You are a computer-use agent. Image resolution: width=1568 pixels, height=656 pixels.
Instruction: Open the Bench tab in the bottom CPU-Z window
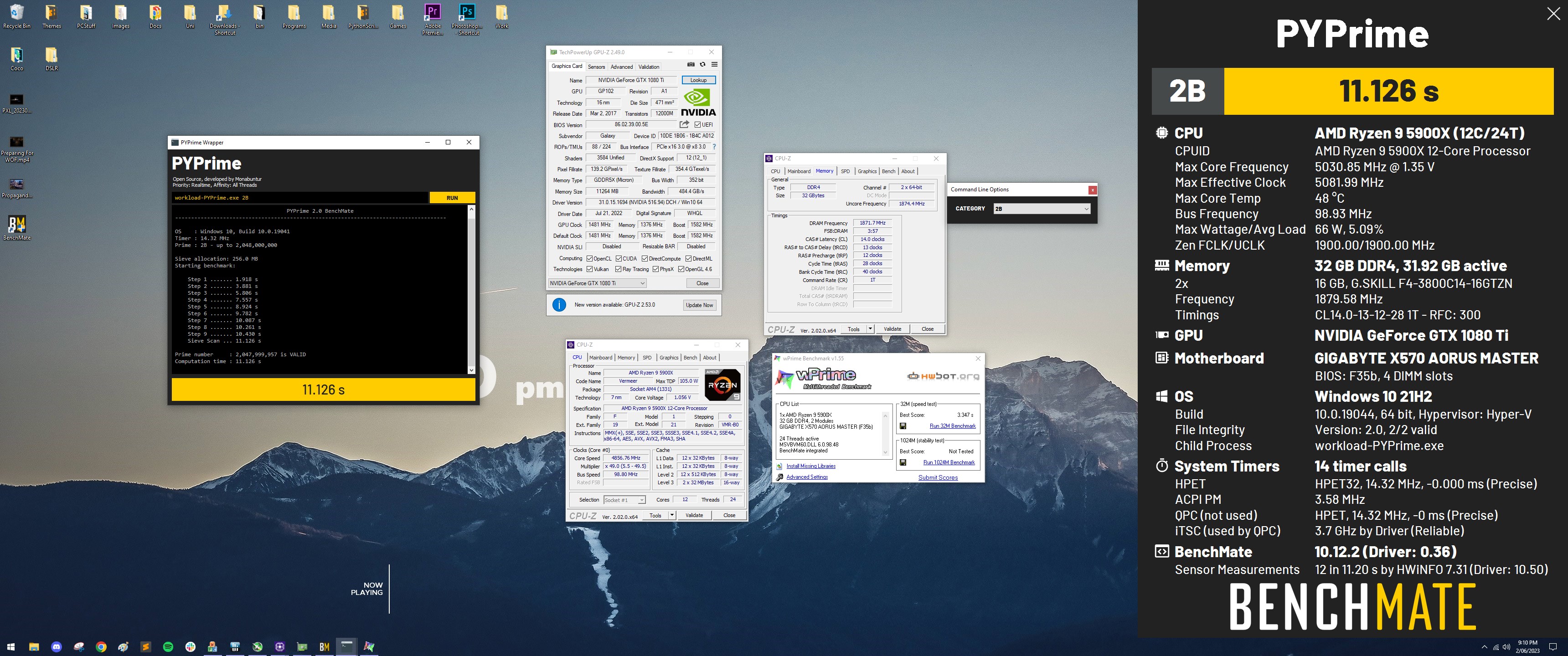click(690, 358)
